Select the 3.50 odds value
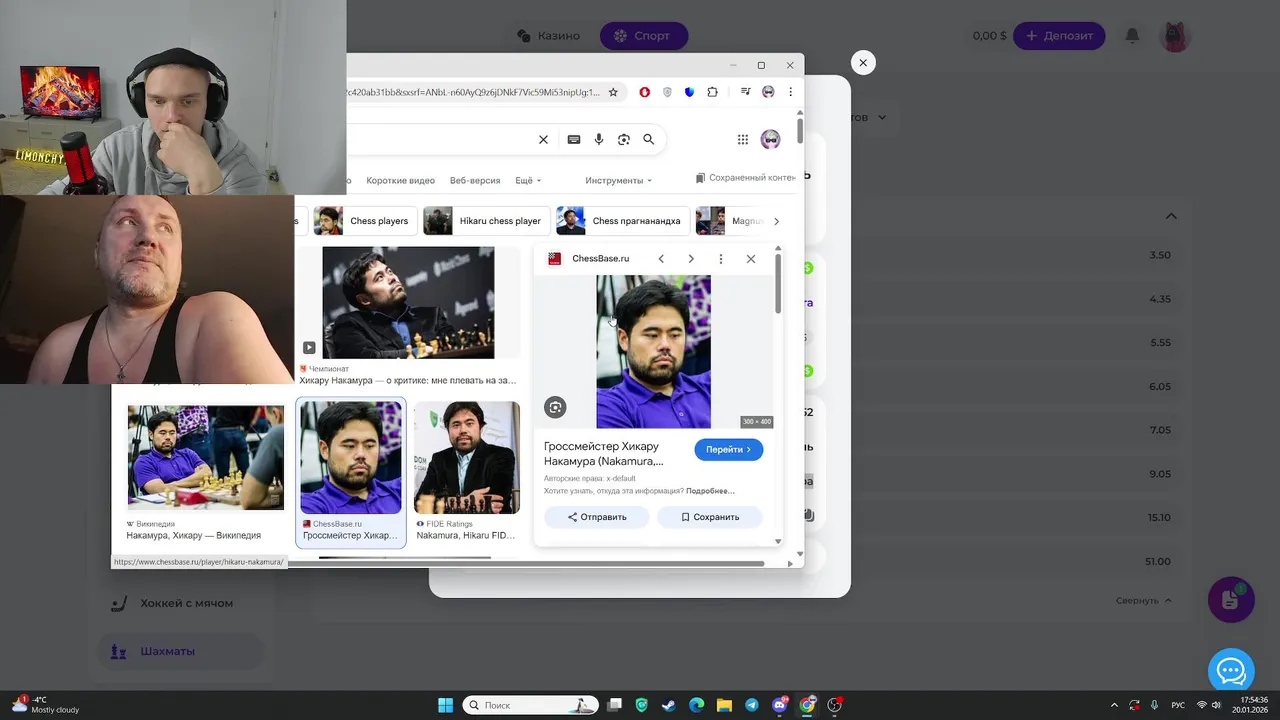 [1160, 255]
